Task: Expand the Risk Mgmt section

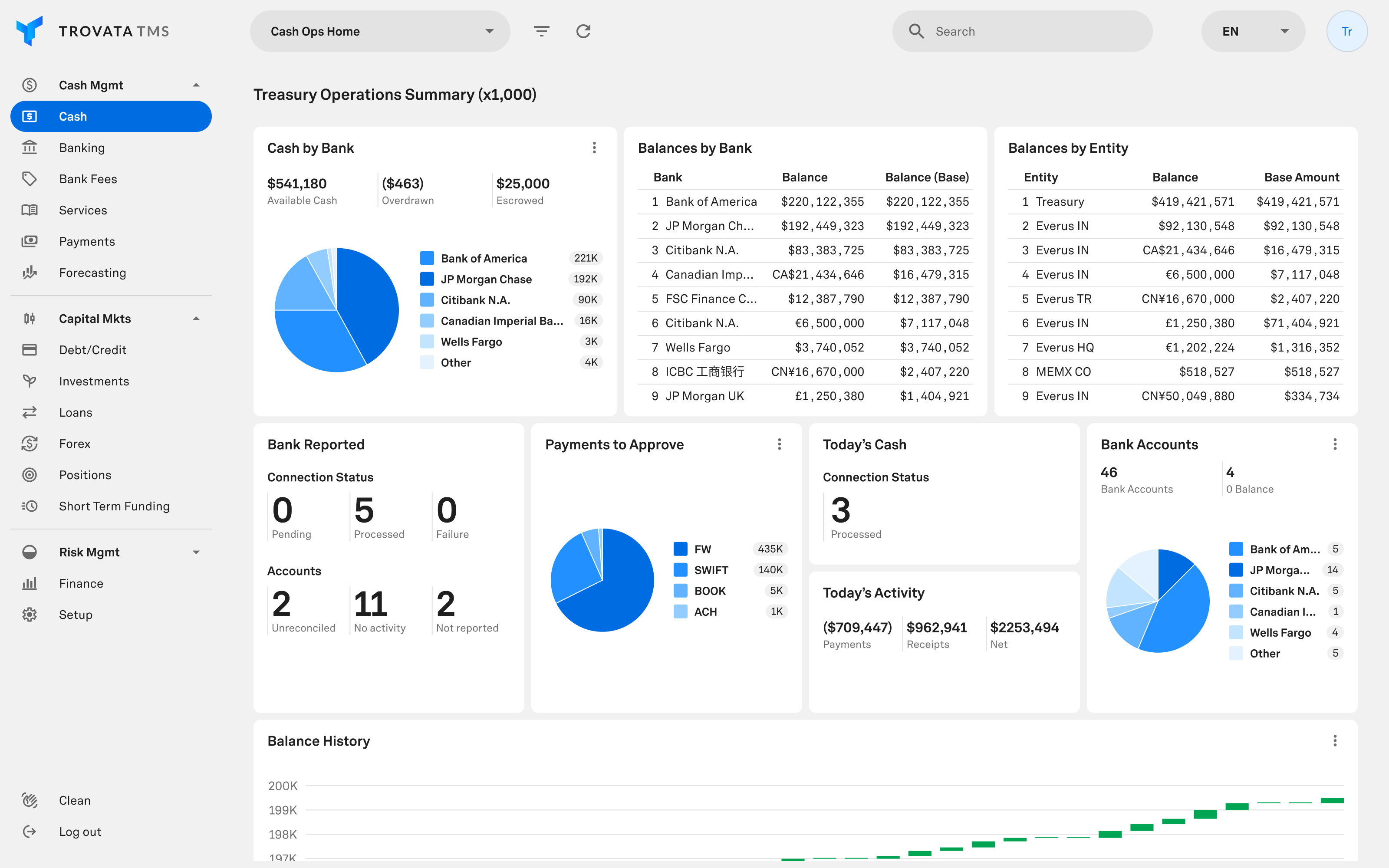Action: pyautogui.click(x=196, y=552)
